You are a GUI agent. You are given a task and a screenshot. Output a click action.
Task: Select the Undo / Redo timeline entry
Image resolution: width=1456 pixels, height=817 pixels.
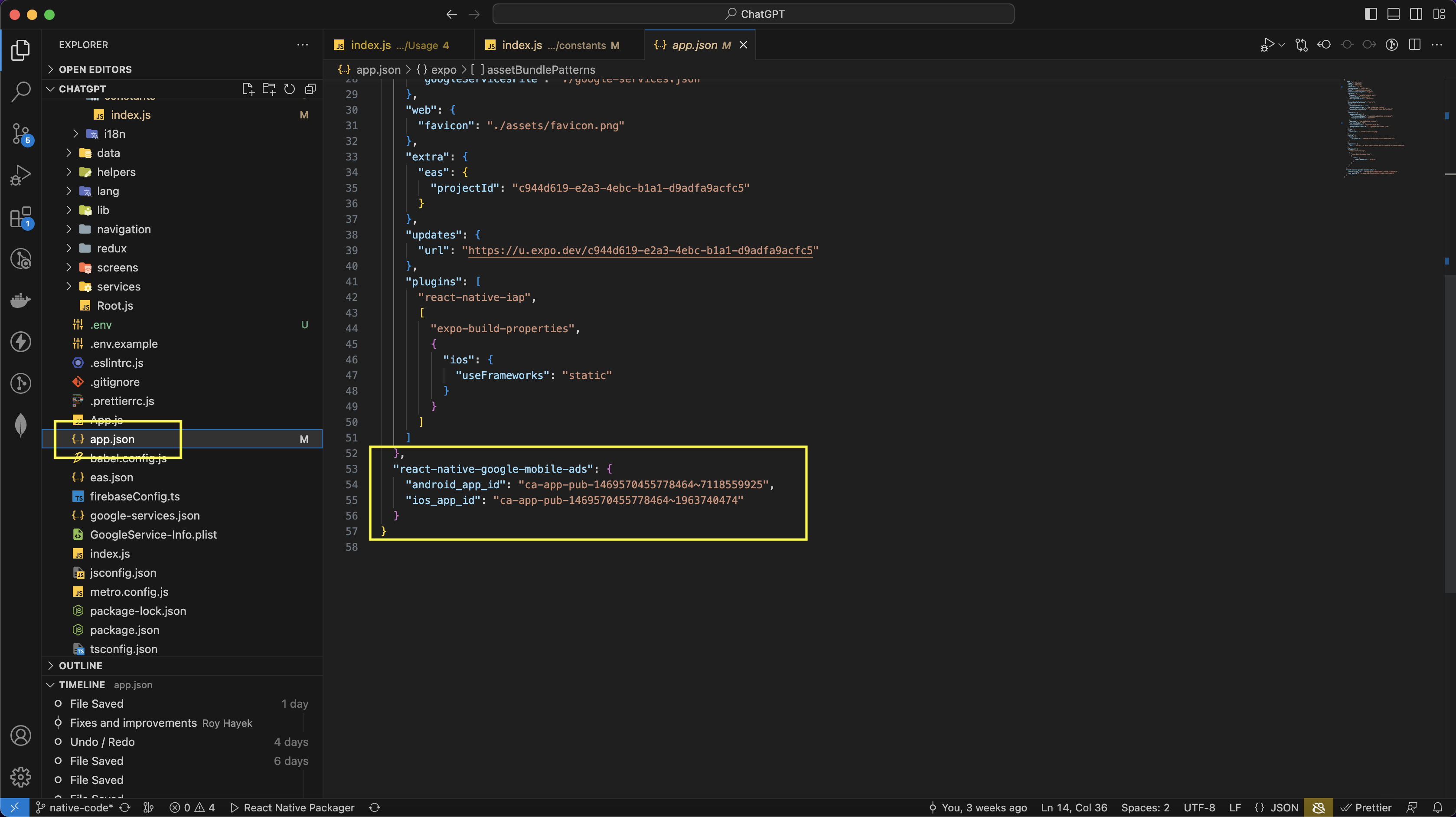(182, 742)
